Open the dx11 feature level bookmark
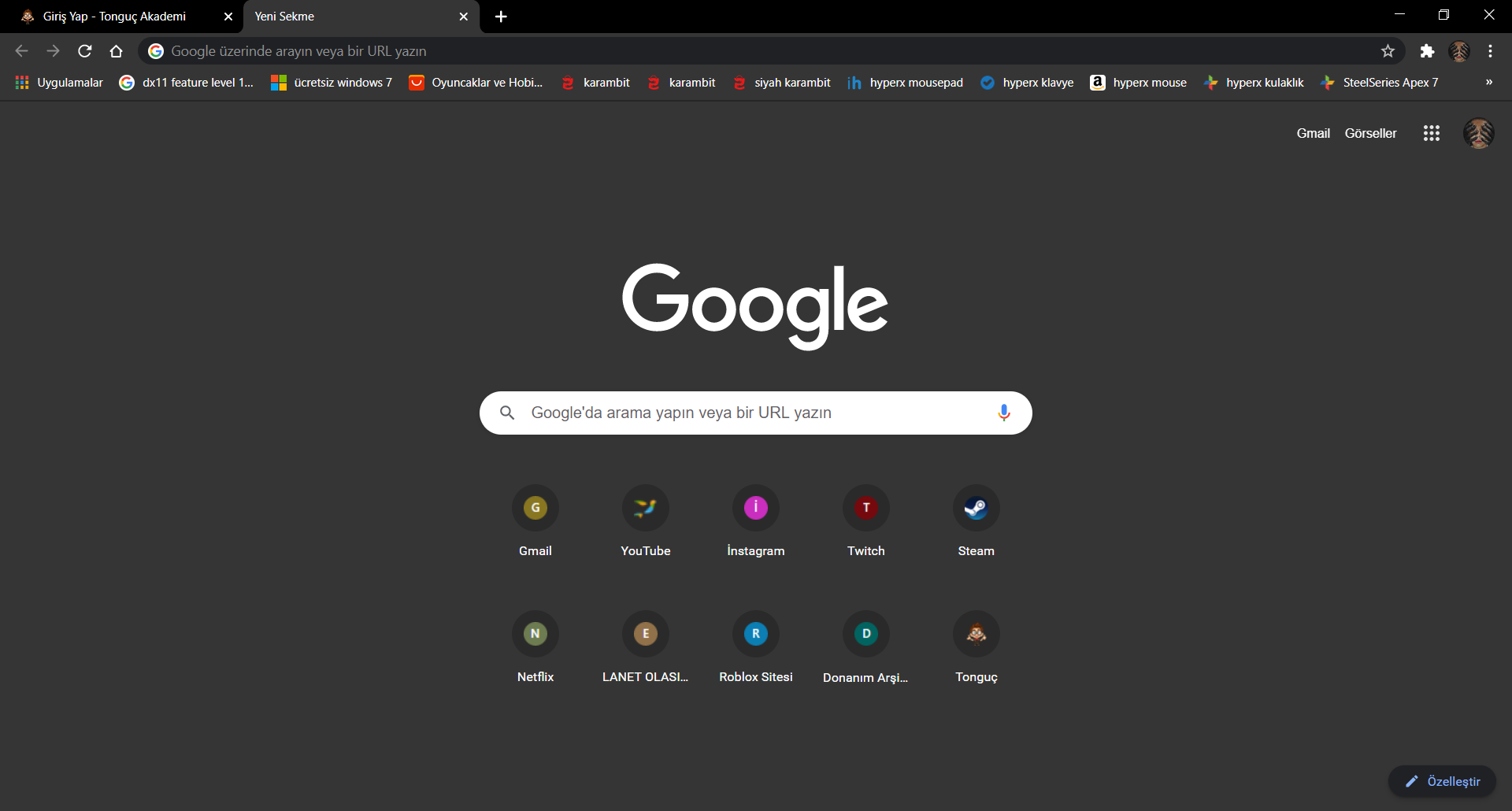 click(187, 83)
